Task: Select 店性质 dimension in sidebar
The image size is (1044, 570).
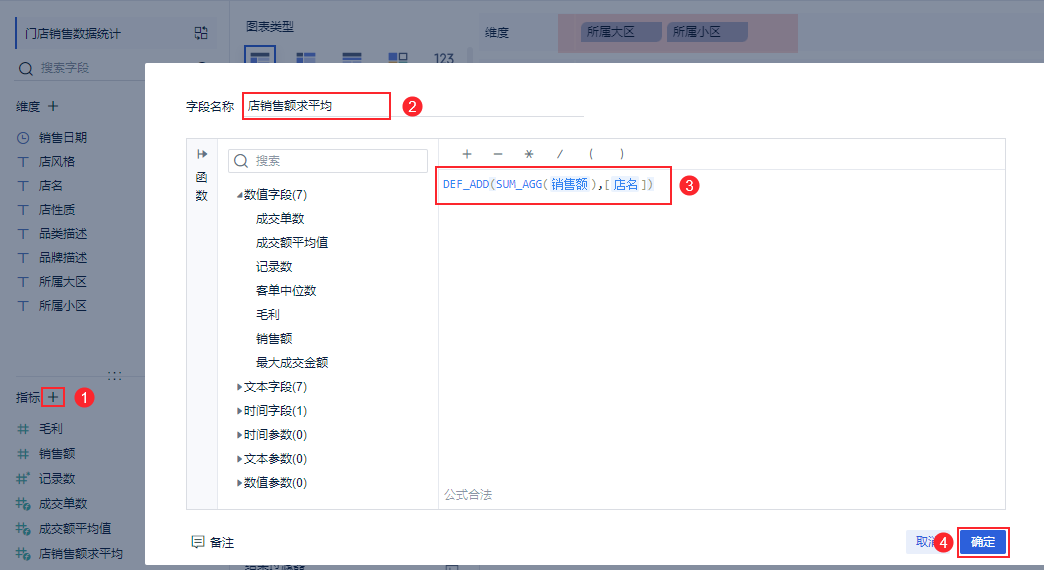Action: (57, 210)
